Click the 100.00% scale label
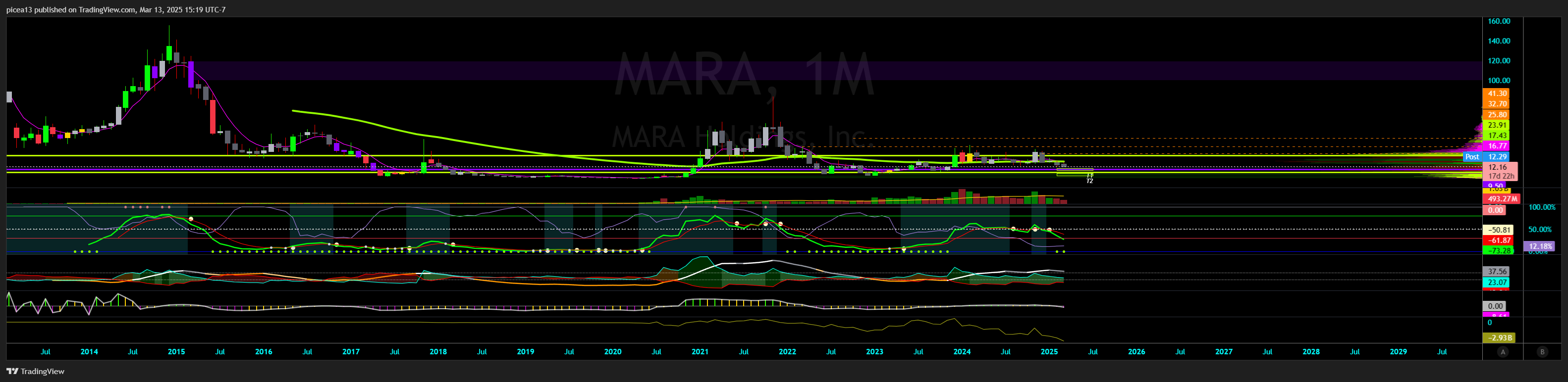Viewport: 1568px width, 382px height. pos(1542,207)
